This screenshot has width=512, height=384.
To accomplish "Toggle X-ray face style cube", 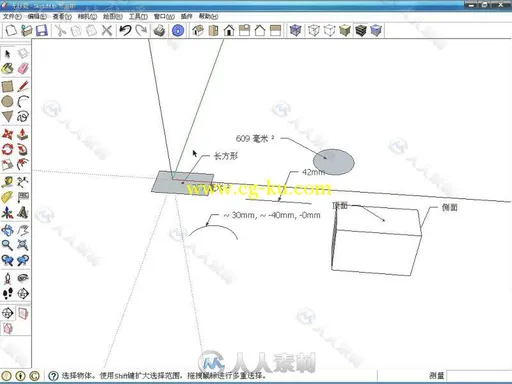I will 295,31.
